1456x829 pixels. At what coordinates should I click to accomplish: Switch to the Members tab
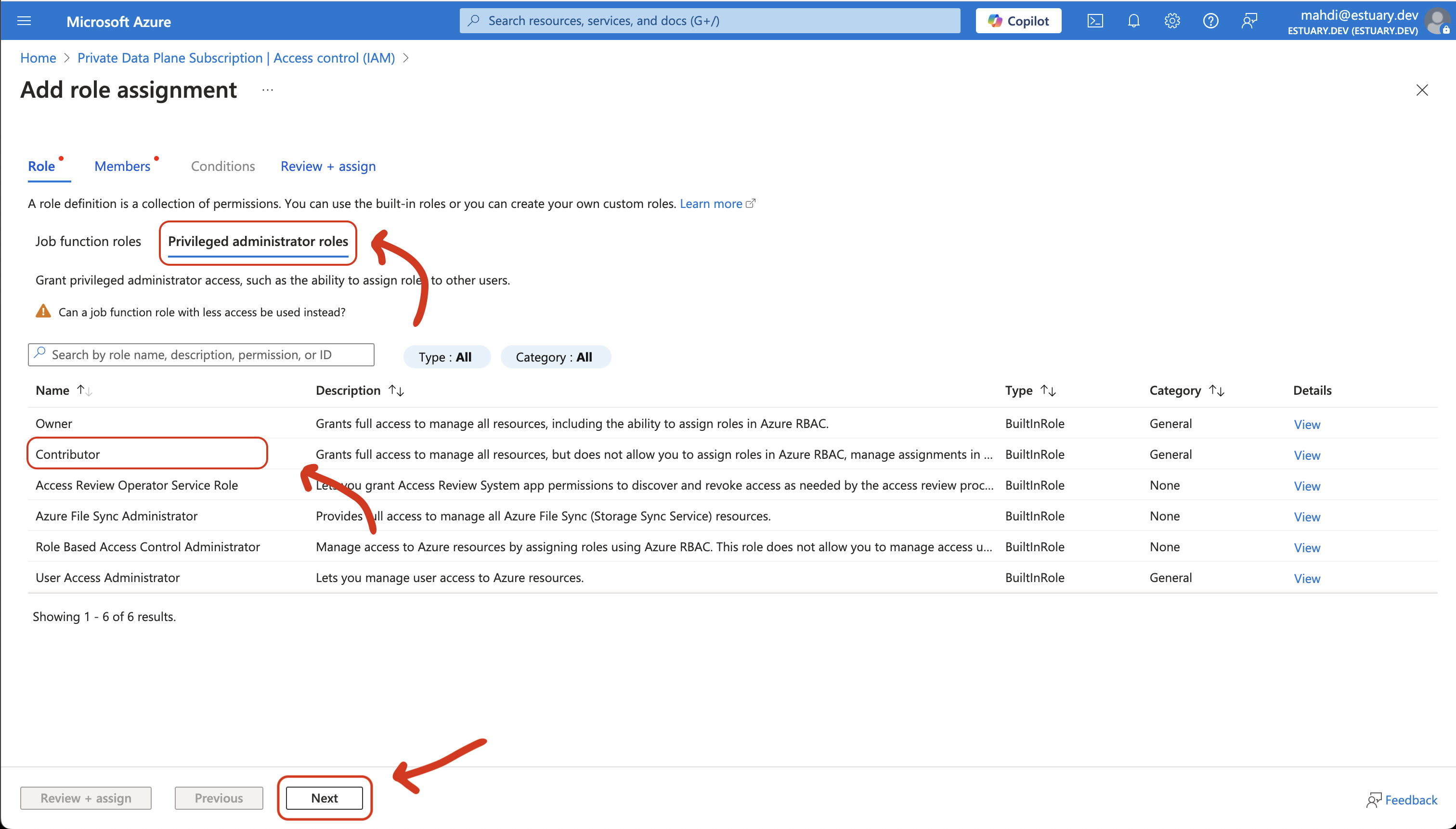coord(122,166)
